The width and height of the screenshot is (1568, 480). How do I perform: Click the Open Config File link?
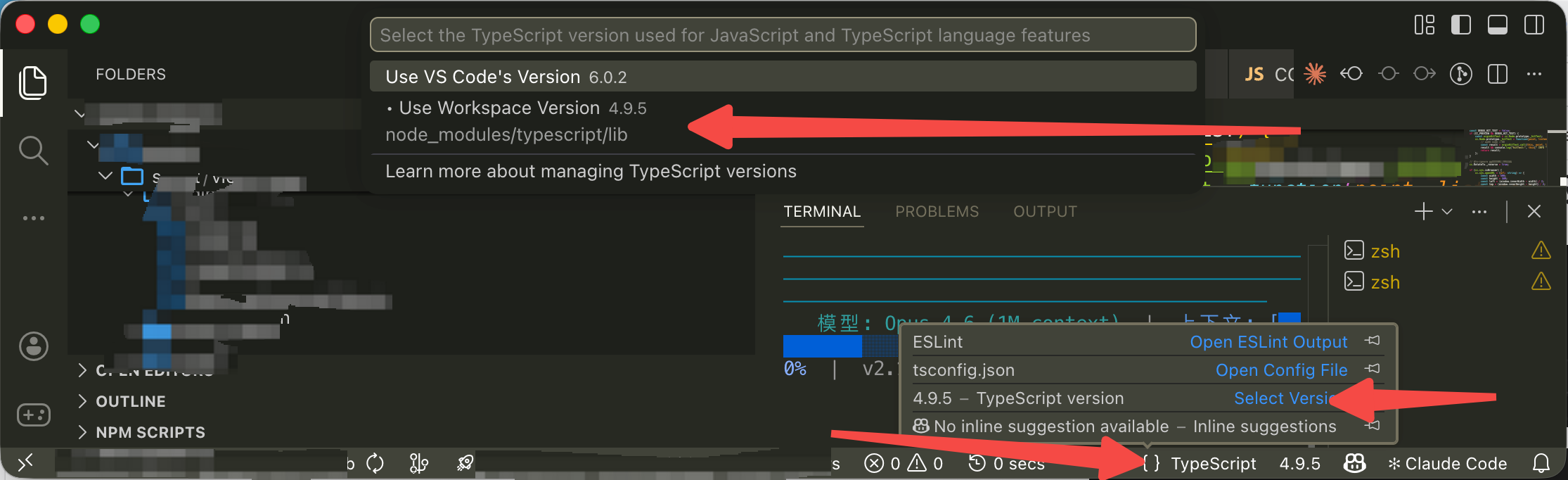pos(1281,370)
